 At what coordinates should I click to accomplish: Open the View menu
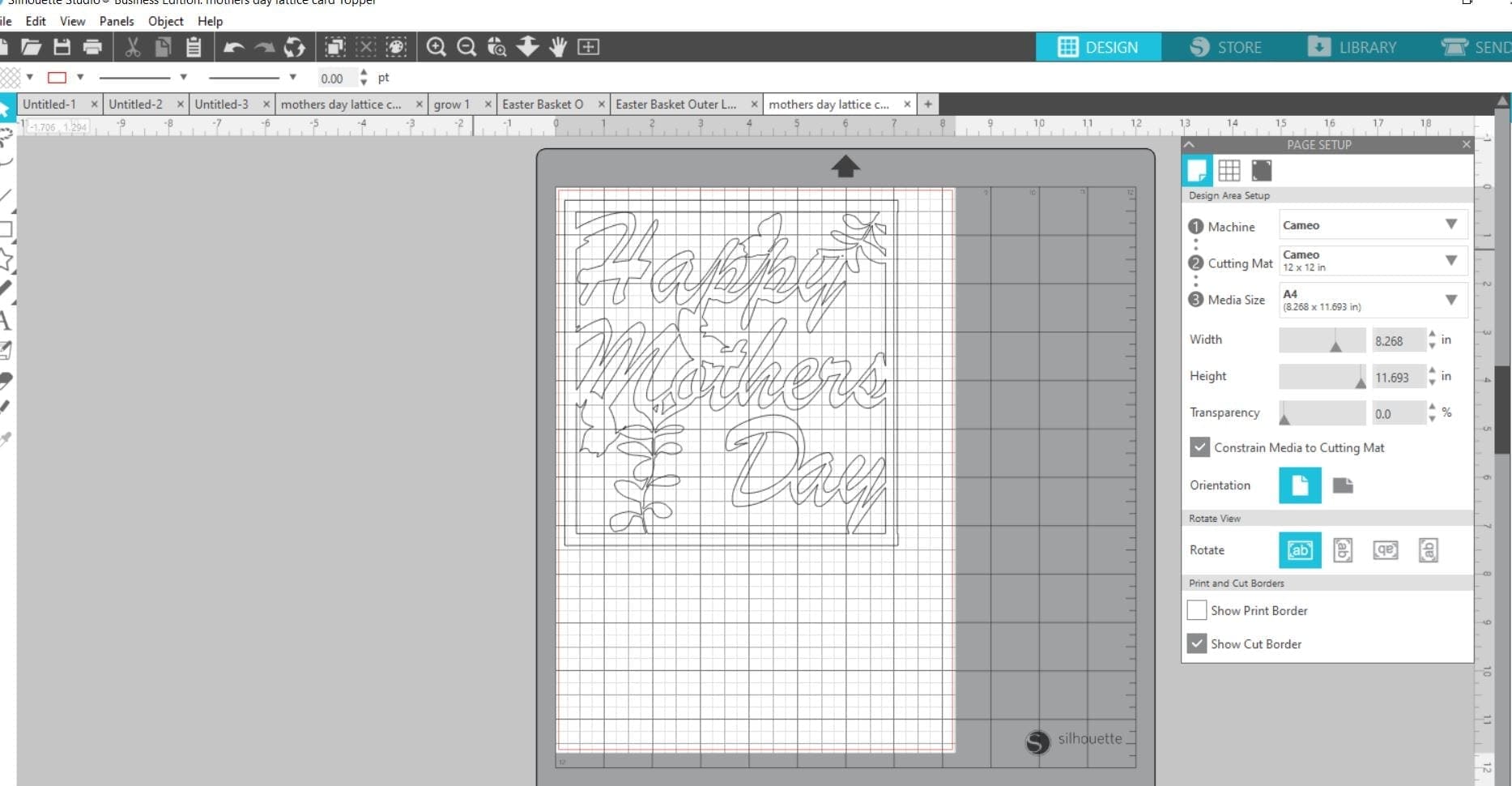coord(72,21)
